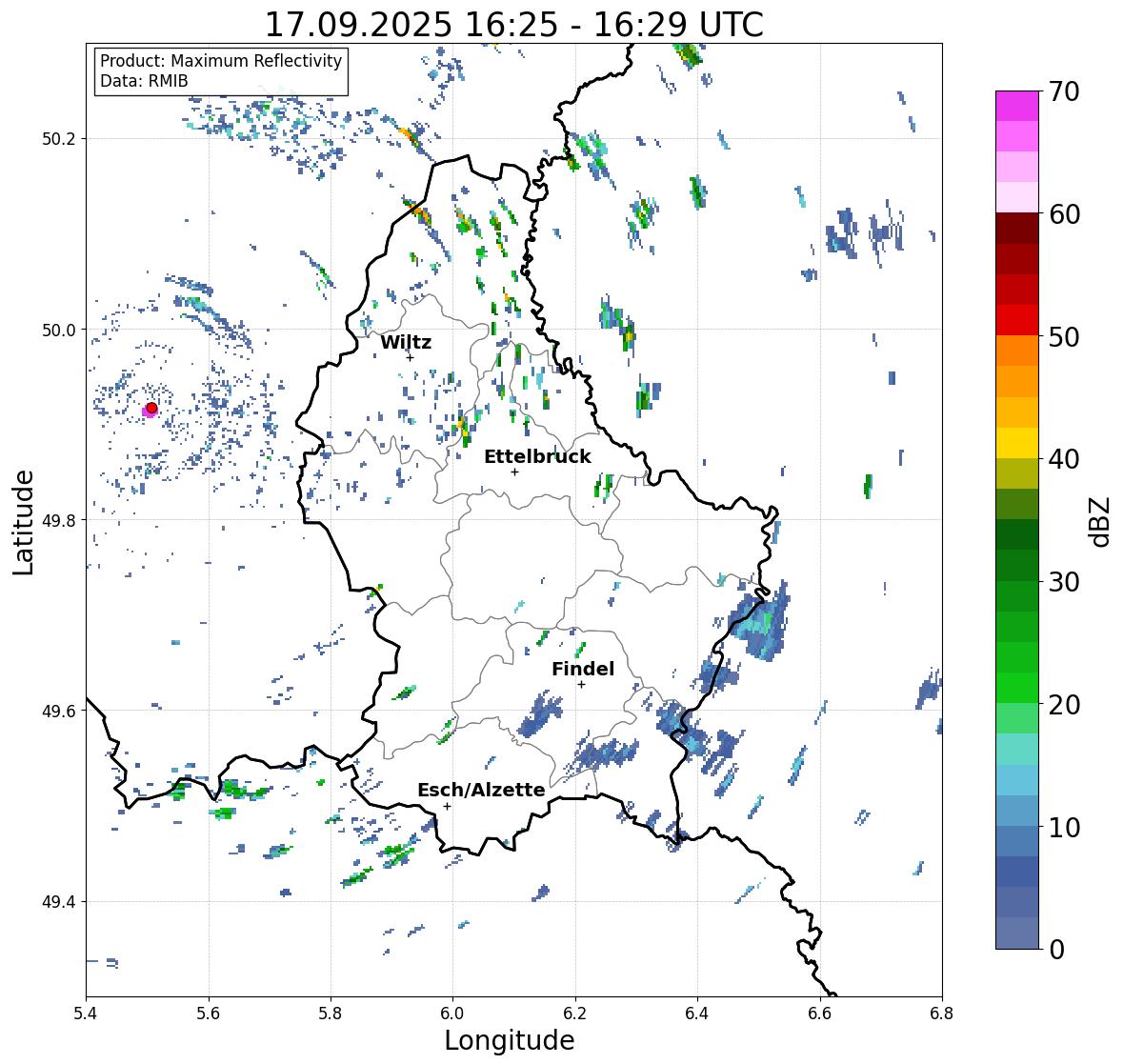This screenshot has width=1123, height=1064.
Task: Click the red radar marker dot
Action: pos(151,408)
